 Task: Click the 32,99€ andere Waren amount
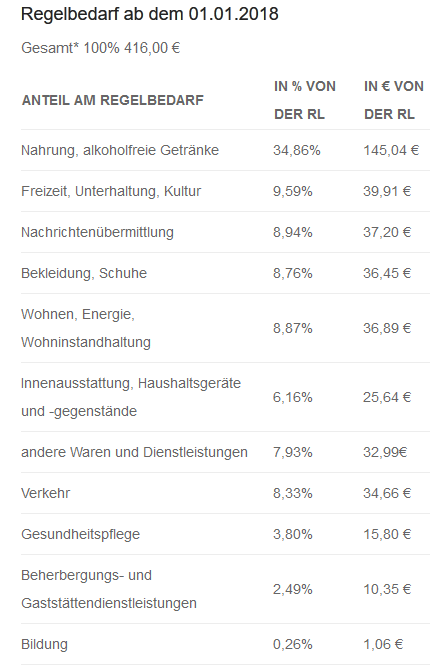[385, 452]
